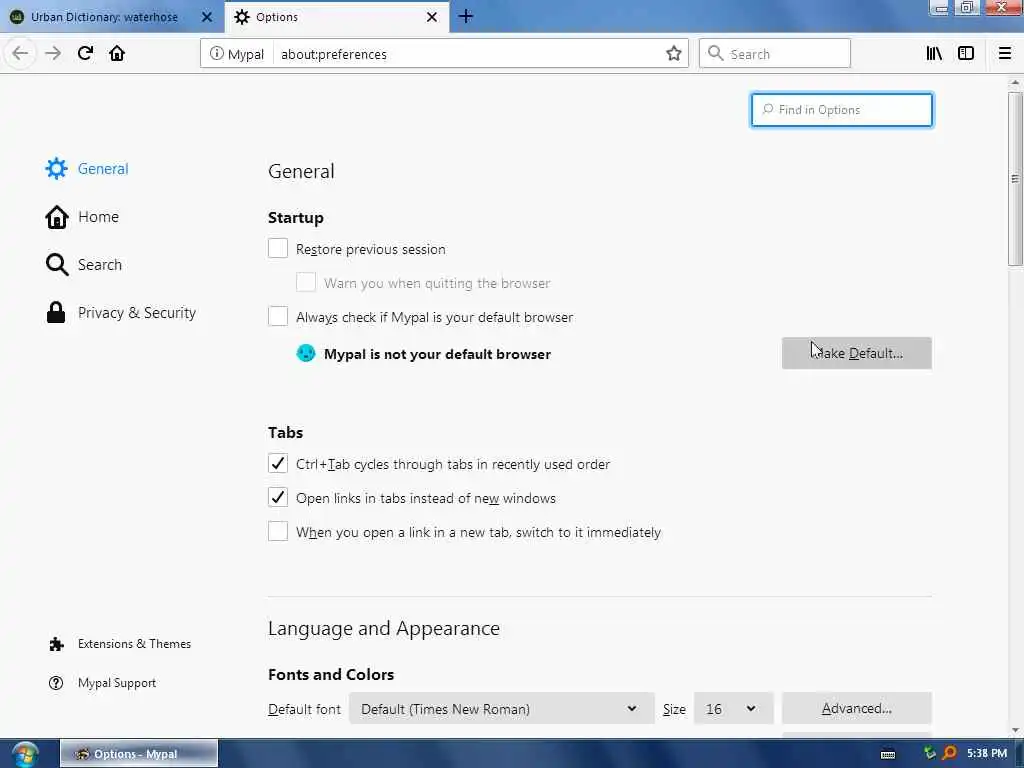Click the vertical scrollbar thumb

coord(1014,178)
